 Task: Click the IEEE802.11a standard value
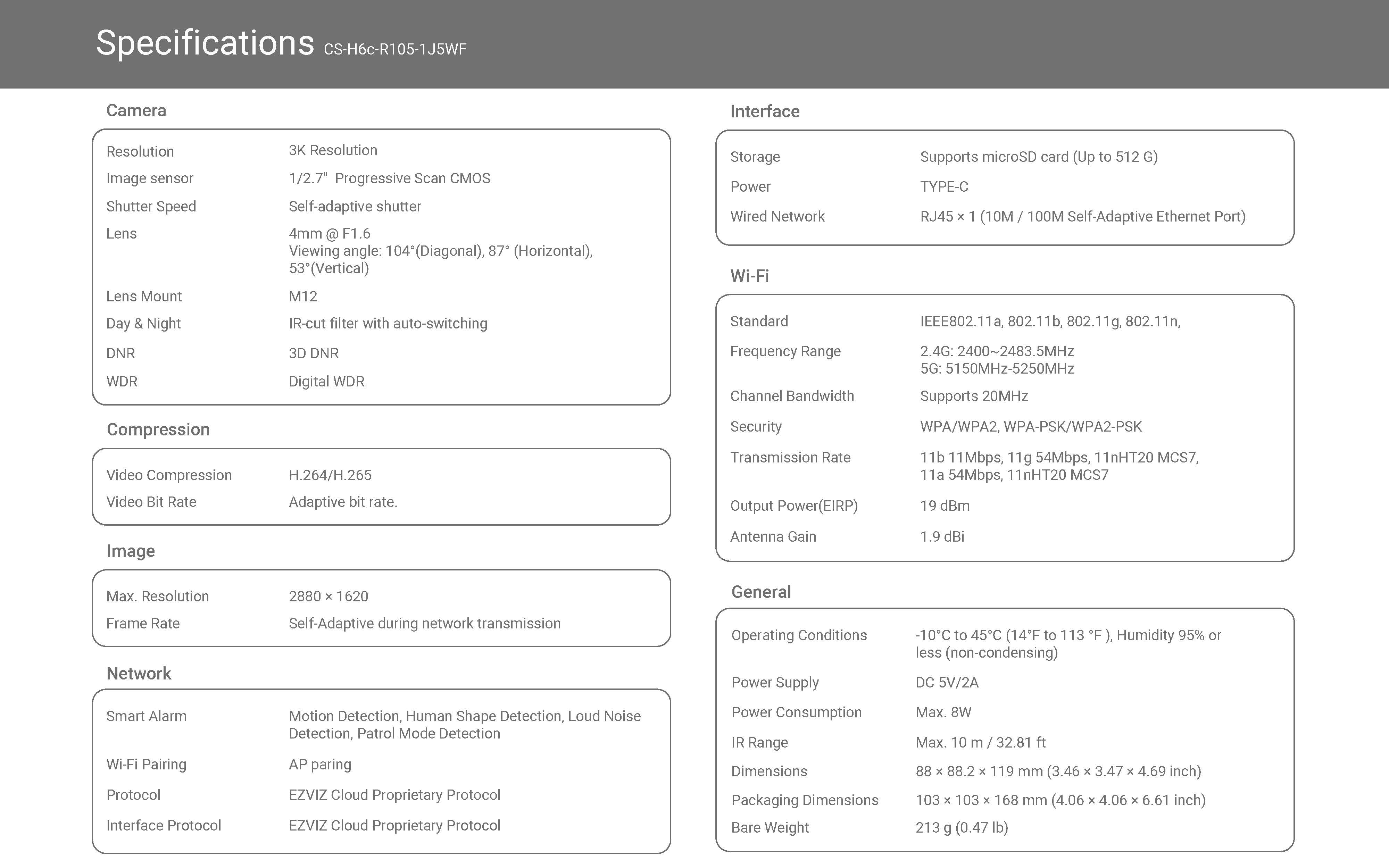[x=1050, y=322]
